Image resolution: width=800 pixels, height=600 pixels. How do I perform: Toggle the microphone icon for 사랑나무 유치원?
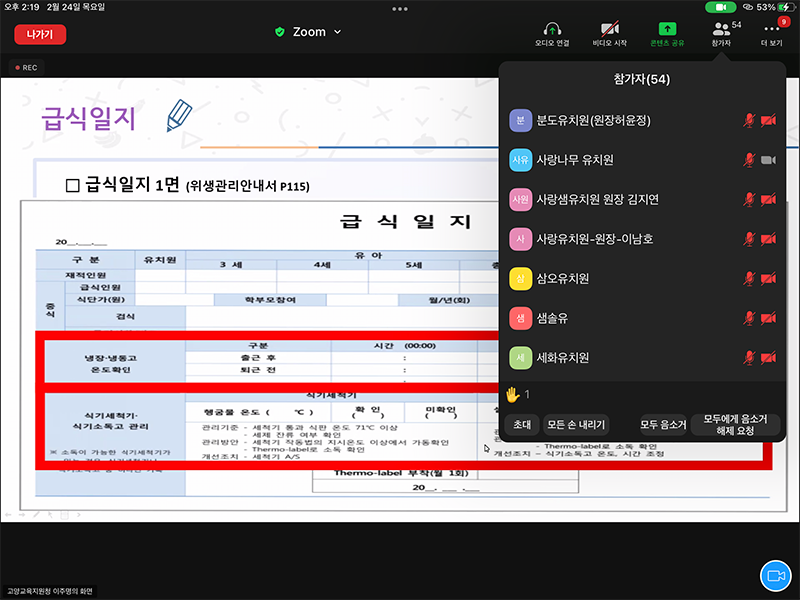coord(747,160)
